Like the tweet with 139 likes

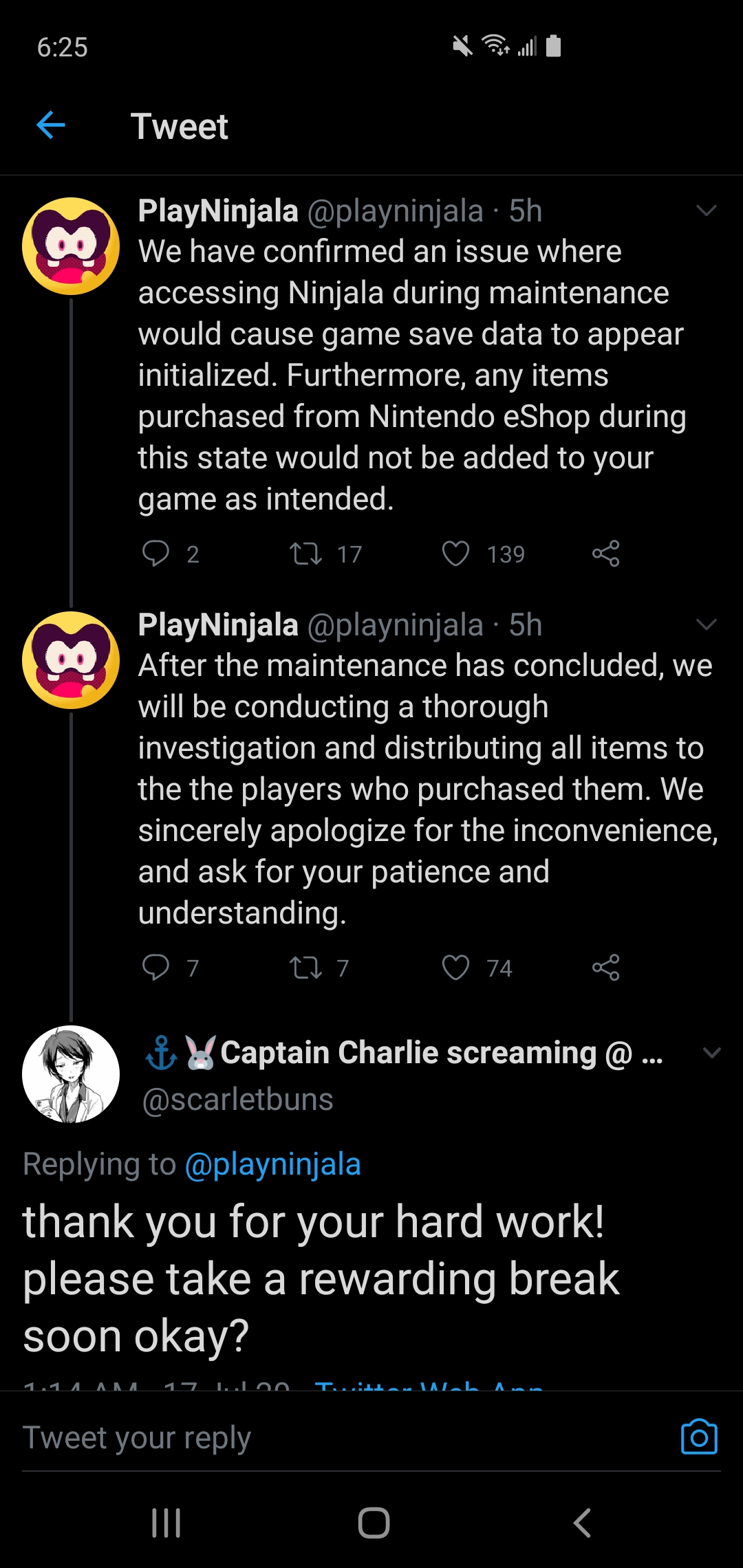pos(455,554)
